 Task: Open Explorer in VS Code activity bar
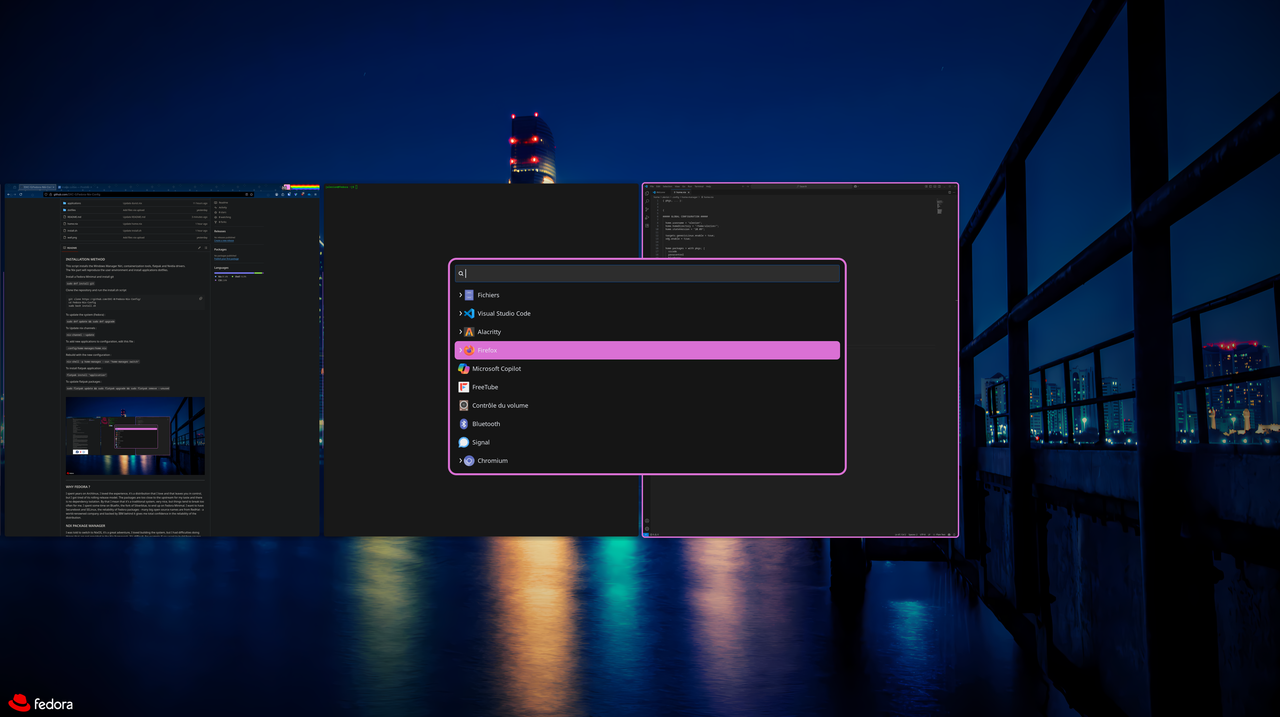pyautogui.click(x=647, y=193)
